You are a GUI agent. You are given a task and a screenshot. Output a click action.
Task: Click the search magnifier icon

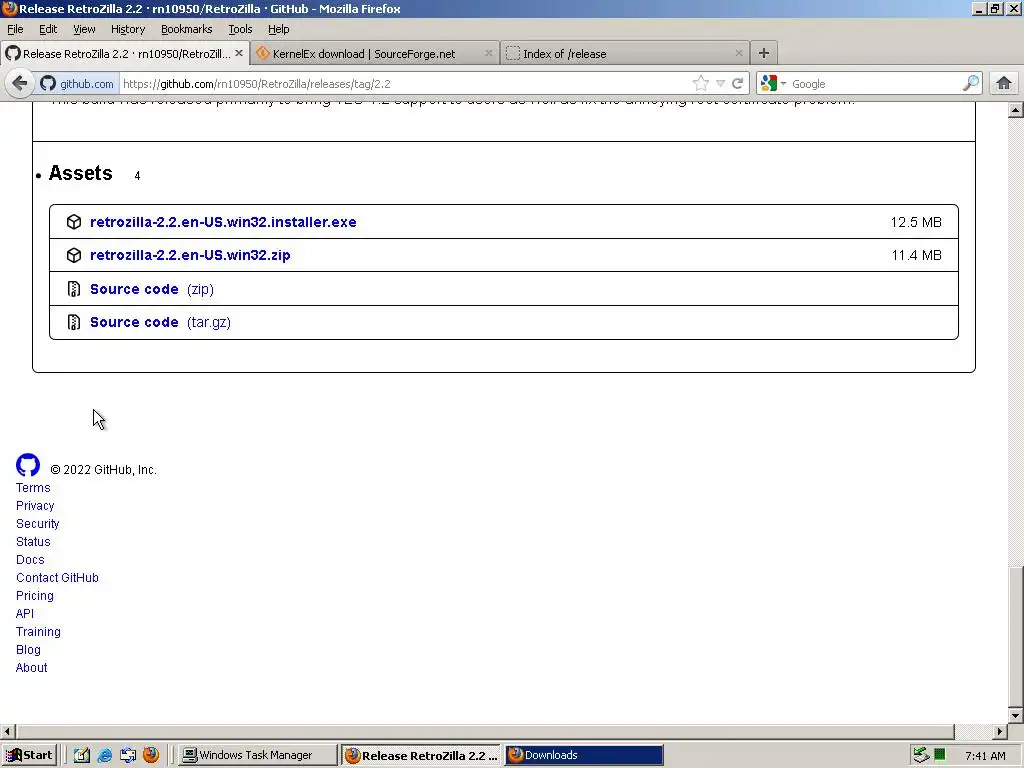coord(971,84)
